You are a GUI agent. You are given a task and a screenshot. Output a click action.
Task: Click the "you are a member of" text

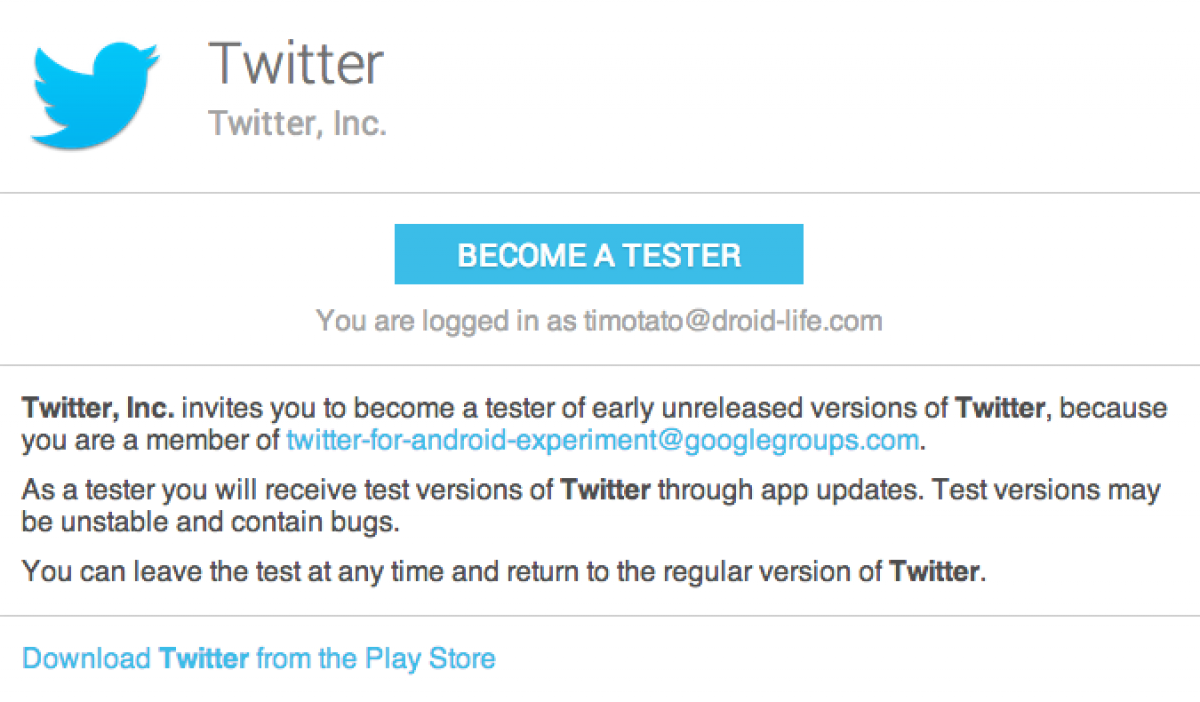point(150,440)
